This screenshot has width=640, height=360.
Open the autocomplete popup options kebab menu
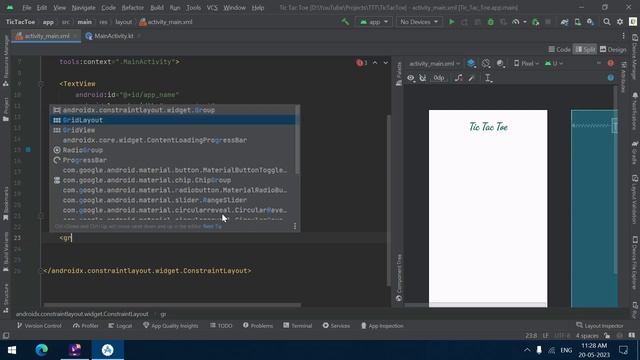295,226
